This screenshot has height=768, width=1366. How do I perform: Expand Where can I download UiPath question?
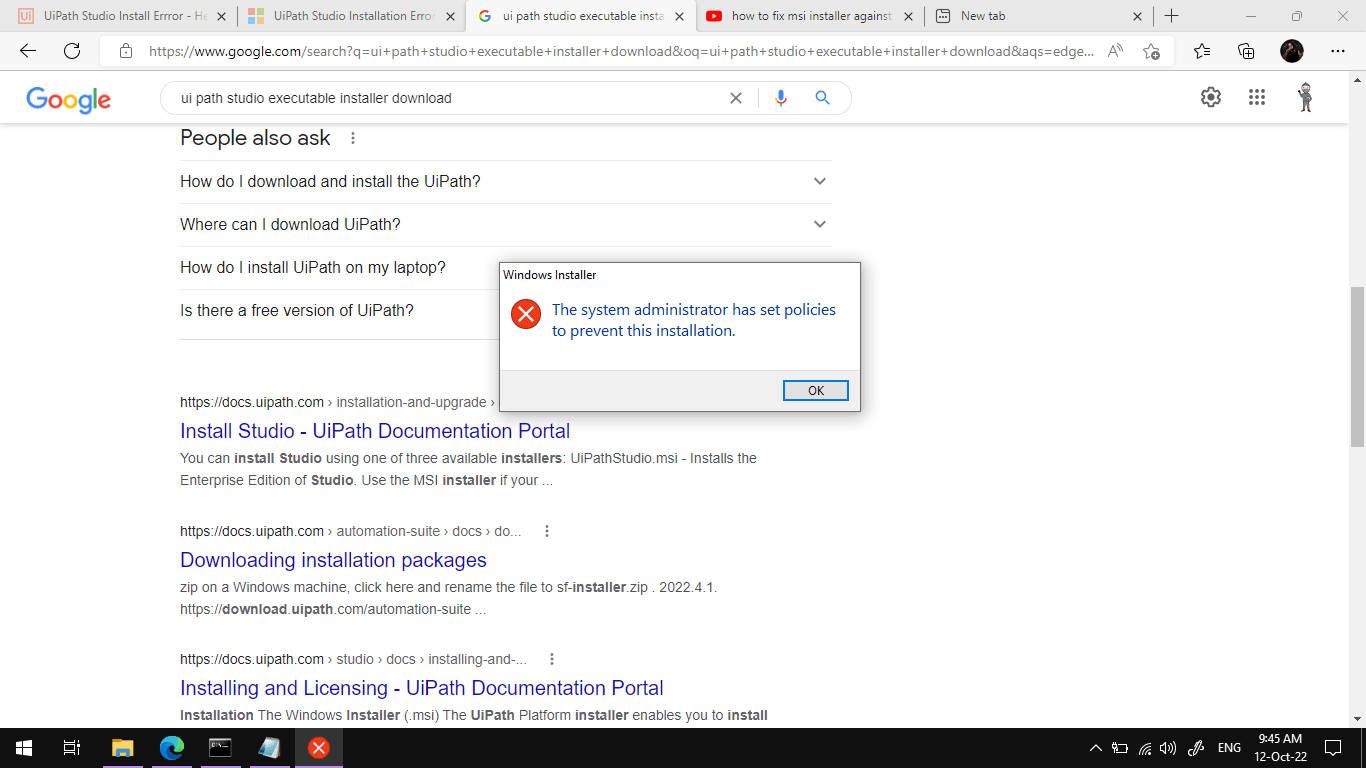tap(505, 224)
